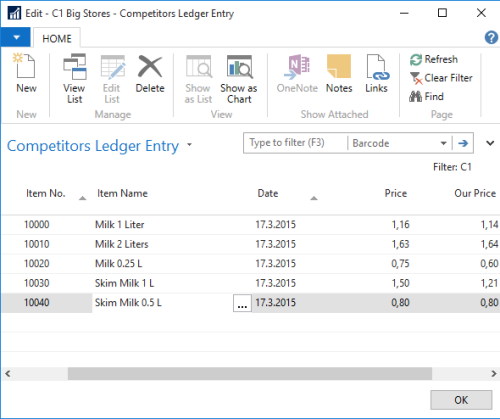Click the OK button
Image resolution: width=500 pixels, height=419 pixels.
461,400
